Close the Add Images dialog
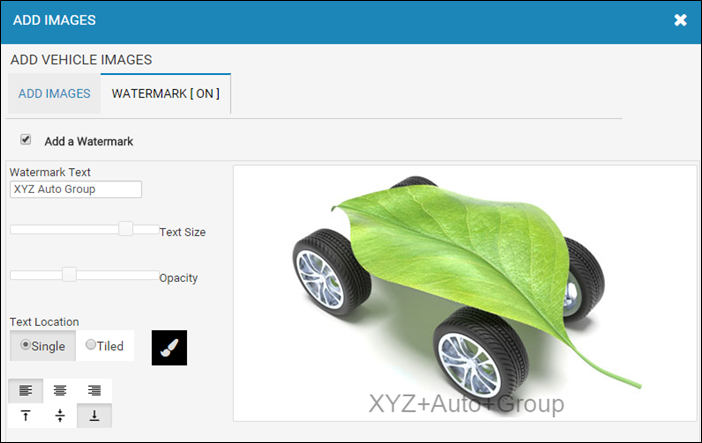702x443 pixels. click(681, 20)
